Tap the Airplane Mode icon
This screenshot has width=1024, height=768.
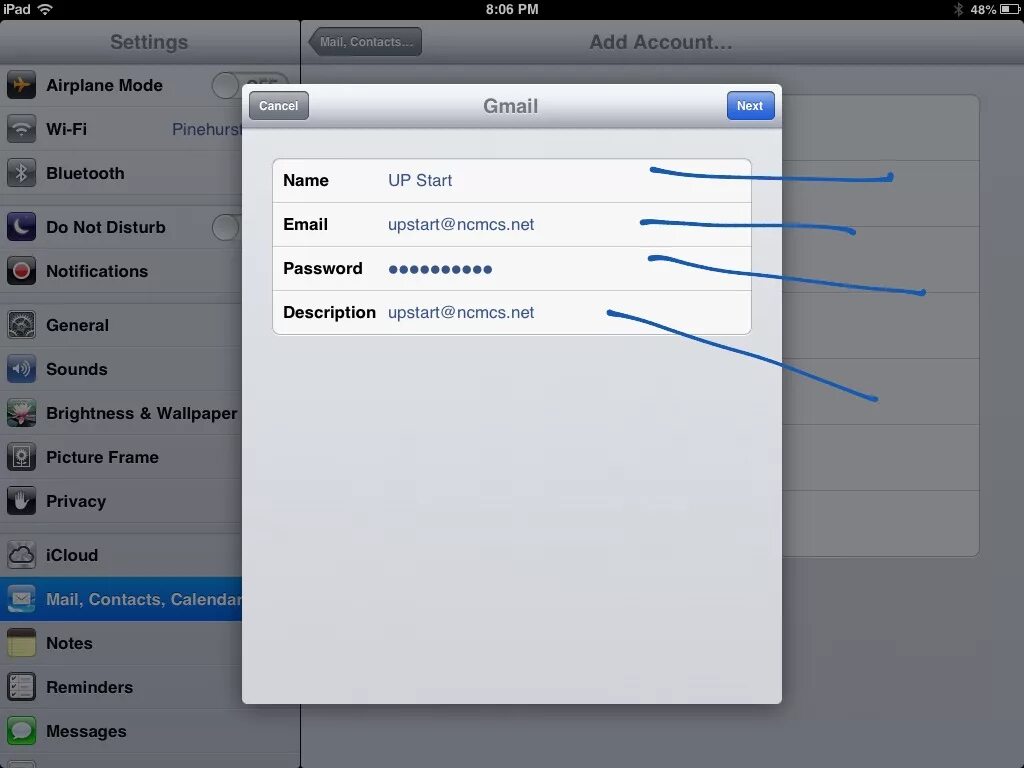coord(21,85)
